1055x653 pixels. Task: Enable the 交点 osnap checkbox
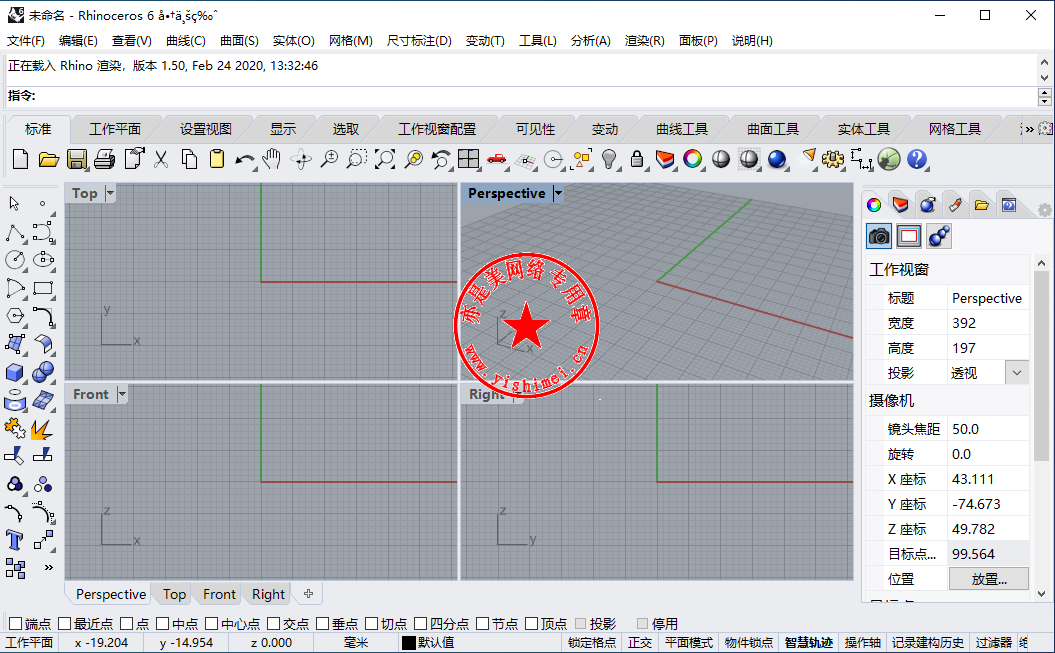(274, 623)
